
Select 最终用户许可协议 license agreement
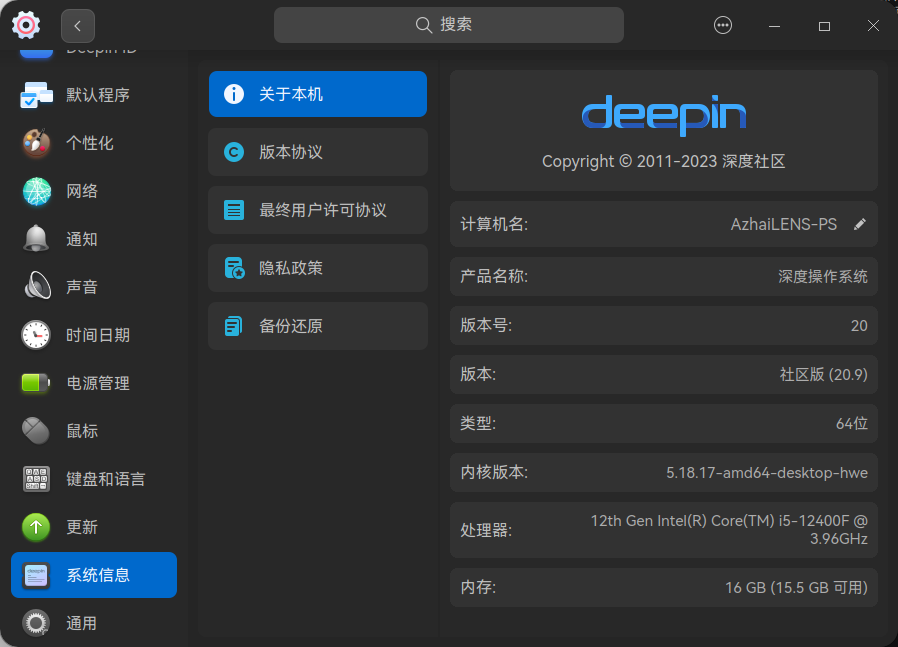point(317,210)
